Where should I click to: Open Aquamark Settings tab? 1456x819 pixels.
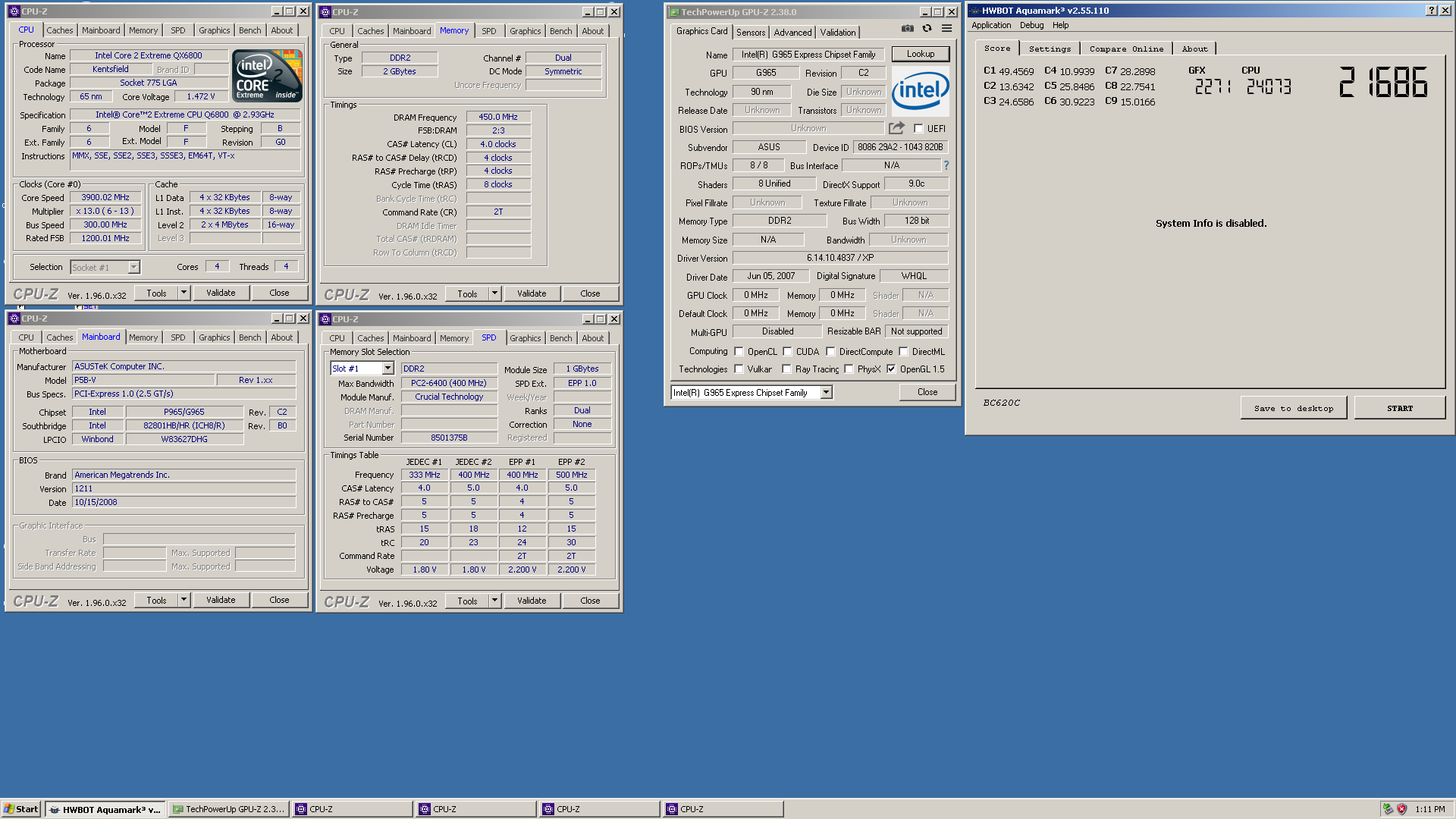pos(1050,49)
